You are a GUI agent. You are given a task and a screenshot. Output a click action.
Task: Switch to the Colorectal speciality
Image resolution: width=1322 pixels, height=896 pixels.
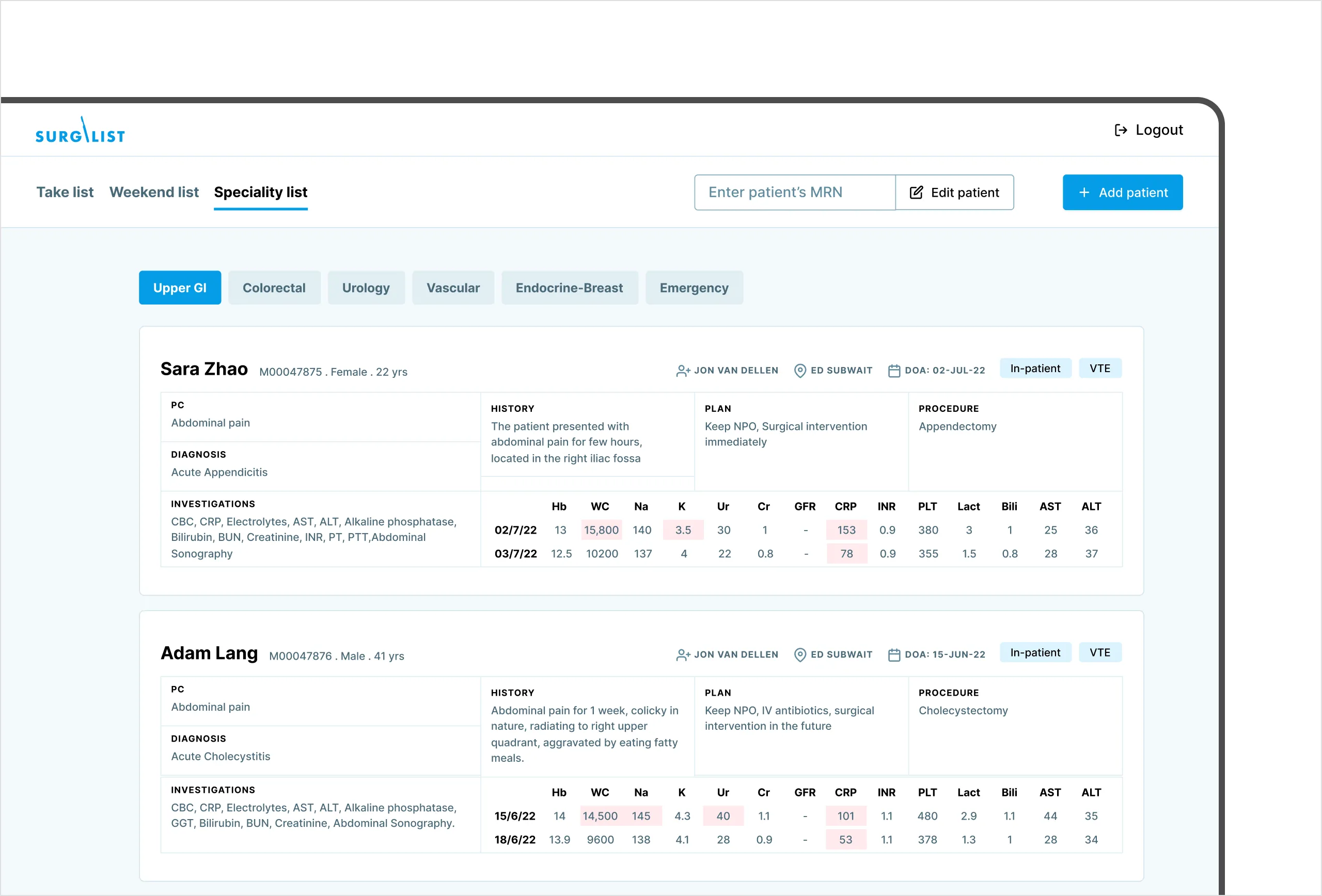(274, 287)
